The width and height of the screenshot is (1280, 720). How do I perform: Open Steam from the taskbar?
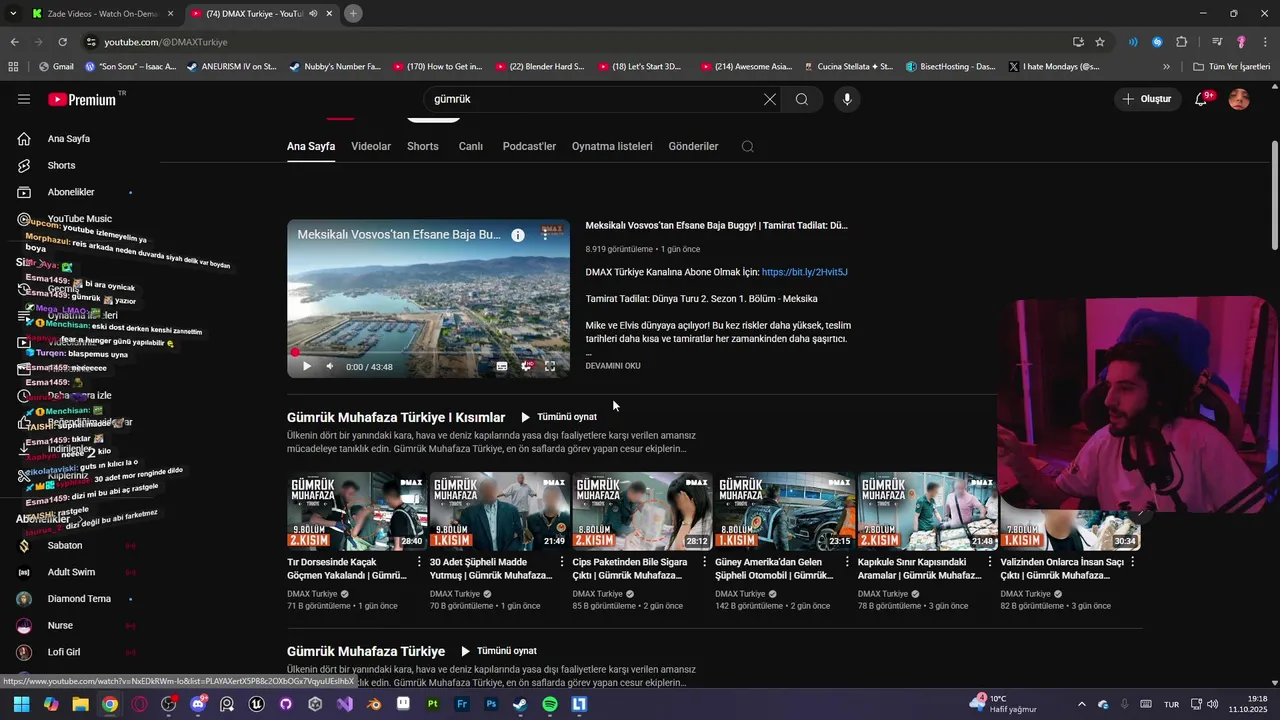(x=520, y=704)
